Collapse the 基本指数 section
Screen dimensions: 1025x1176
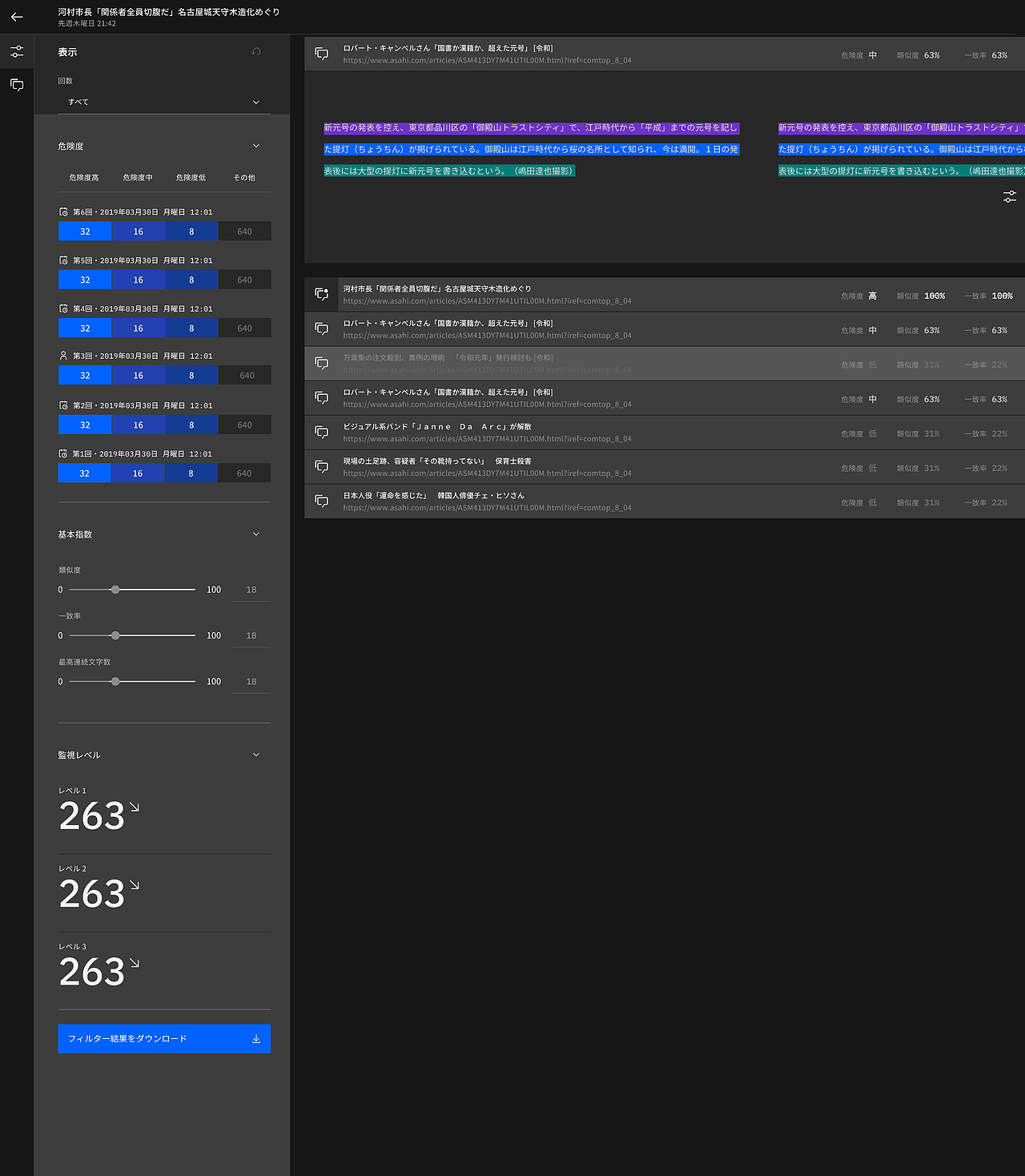(x=256, y=534)
